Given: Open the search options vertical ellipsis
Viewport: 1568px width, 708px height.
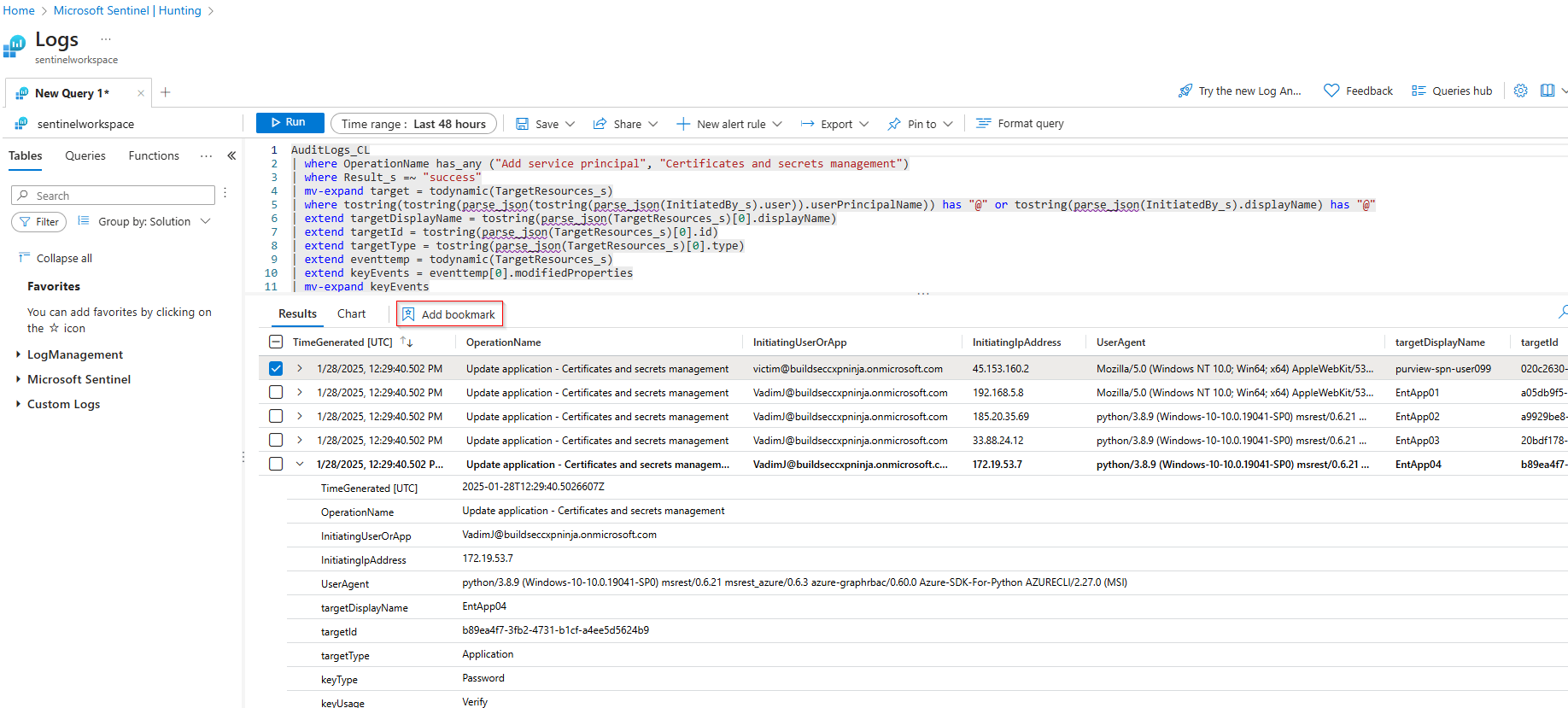Looking at the screenshot, I should 225,194.
